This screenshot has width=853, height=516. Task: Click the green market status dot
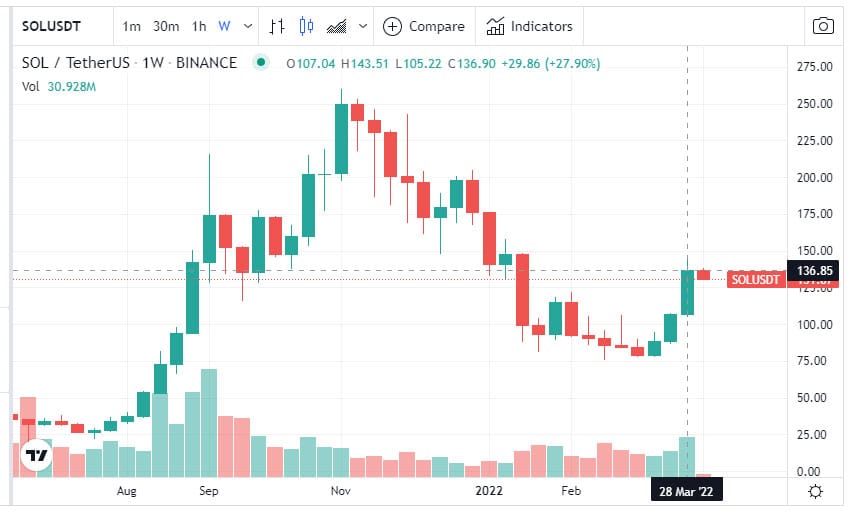tap(261, 63)
